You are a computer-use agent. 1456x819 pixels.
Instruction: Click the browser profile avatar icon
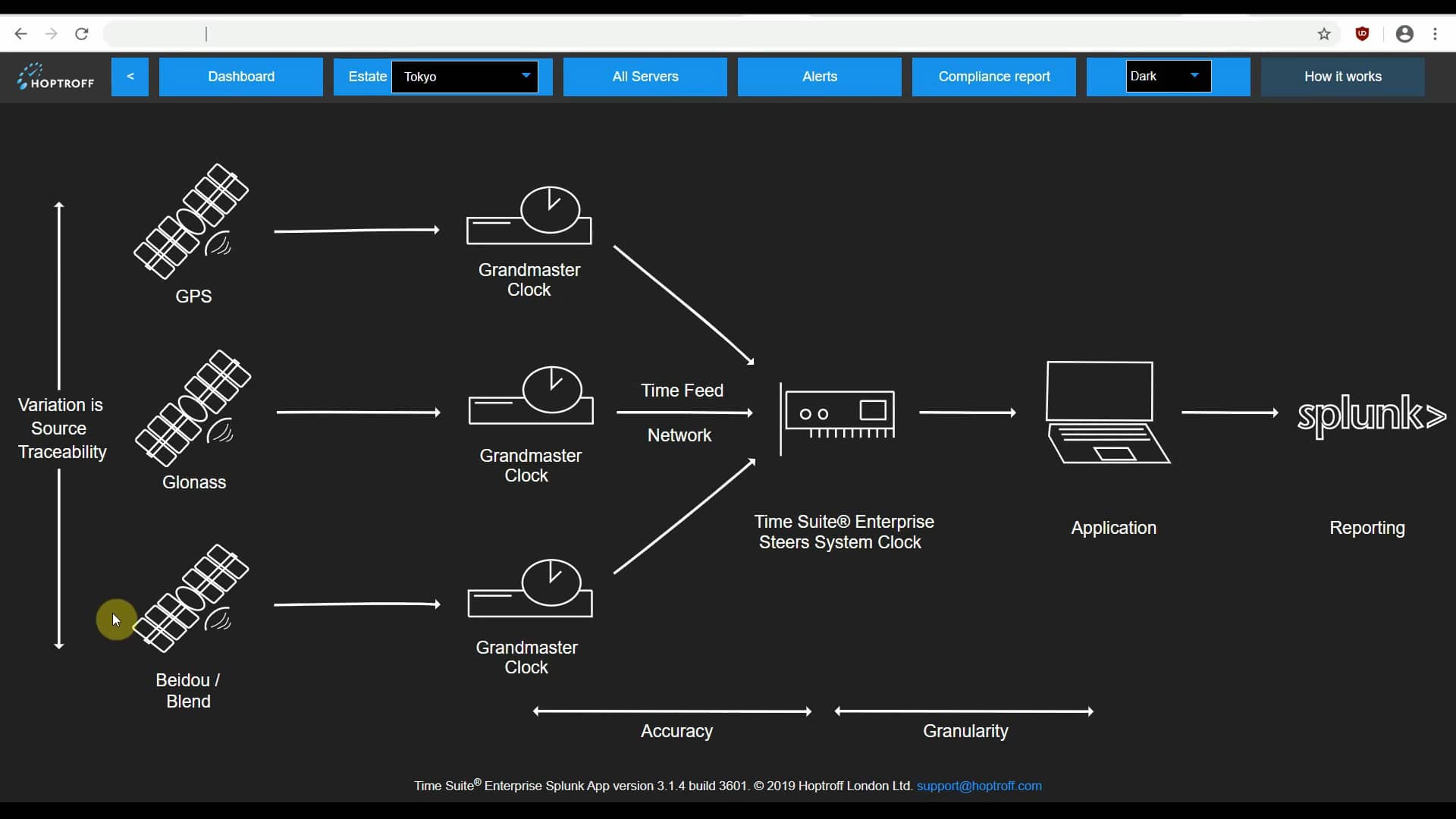click(x=1404, y=33)
